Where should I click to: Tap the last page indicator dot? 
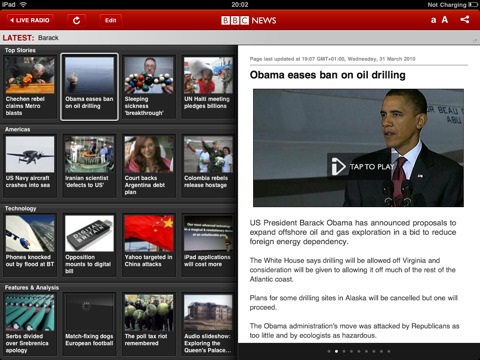pyautogui.click(x=389, y=351)
